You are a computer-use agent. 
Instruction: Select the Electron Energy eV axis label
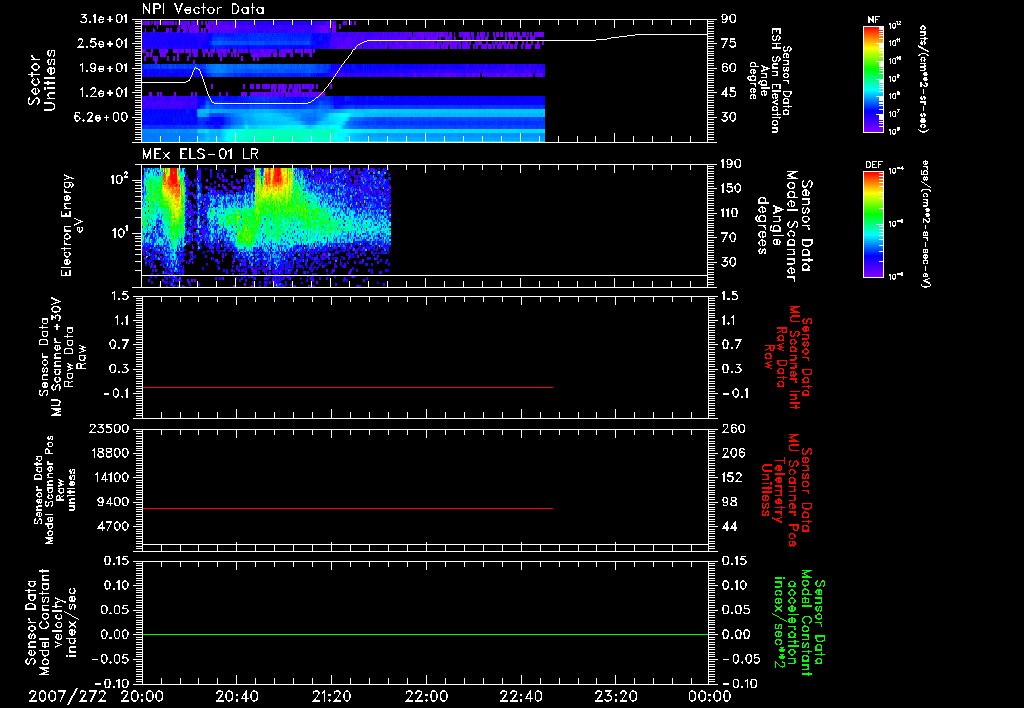pos(73,225)
